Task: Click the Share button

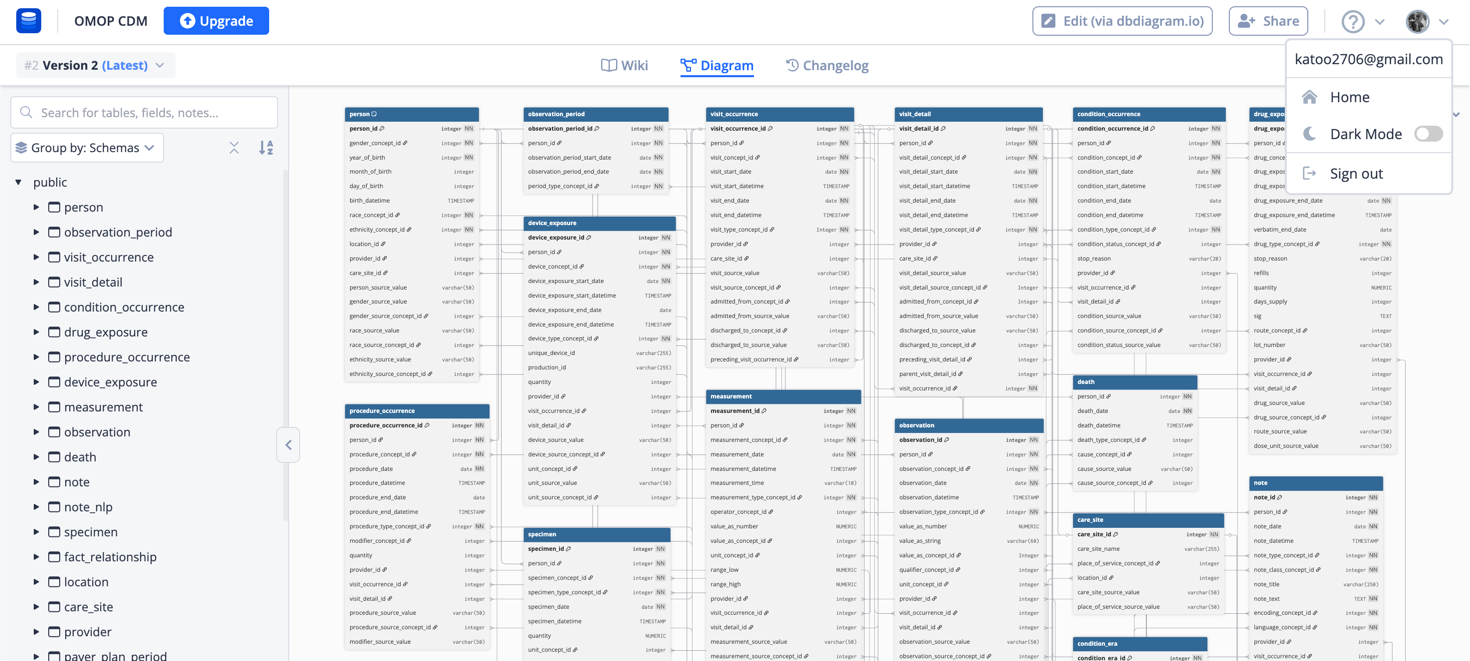Action: tap(1268, 21)
